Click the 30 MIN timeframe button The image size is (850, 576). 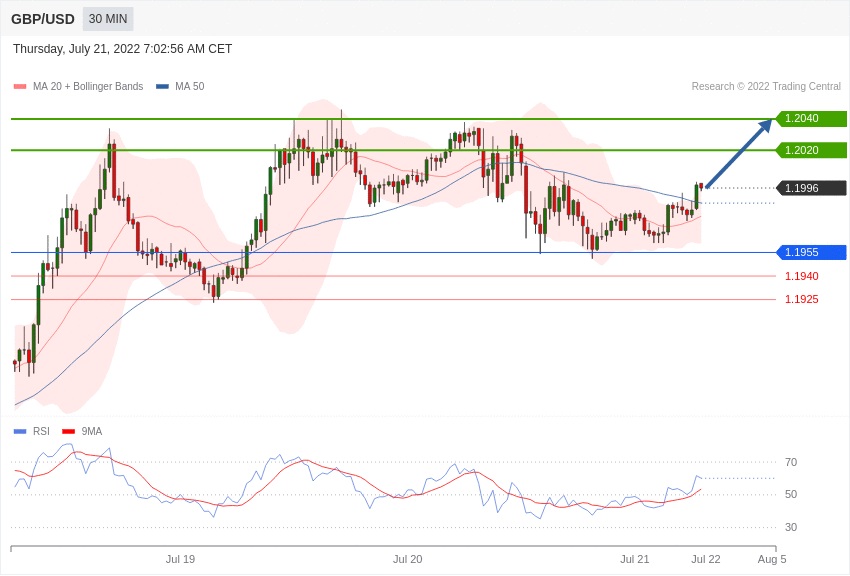(108, 19)
